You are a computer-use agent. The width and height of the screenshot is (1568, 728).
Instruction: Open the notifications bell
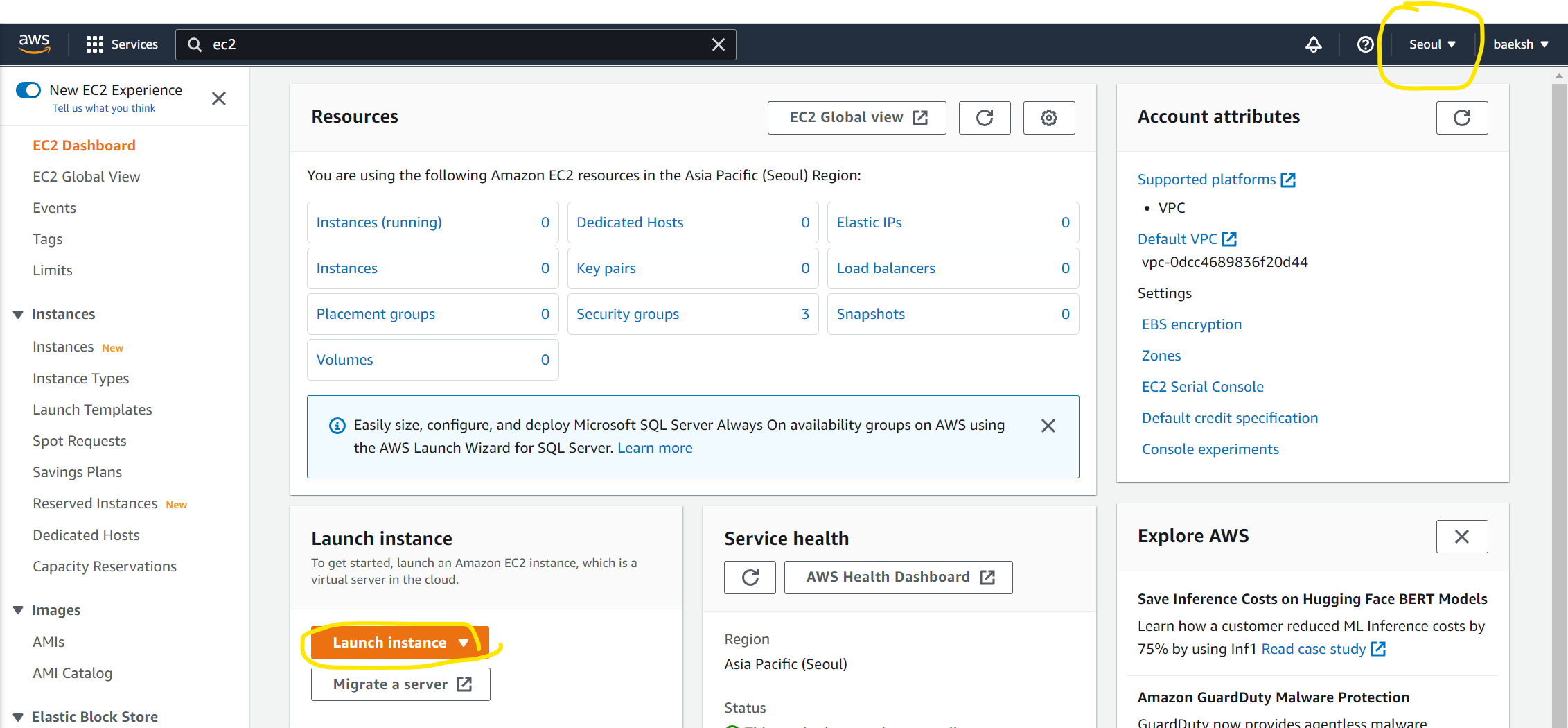pos(1313,44)
